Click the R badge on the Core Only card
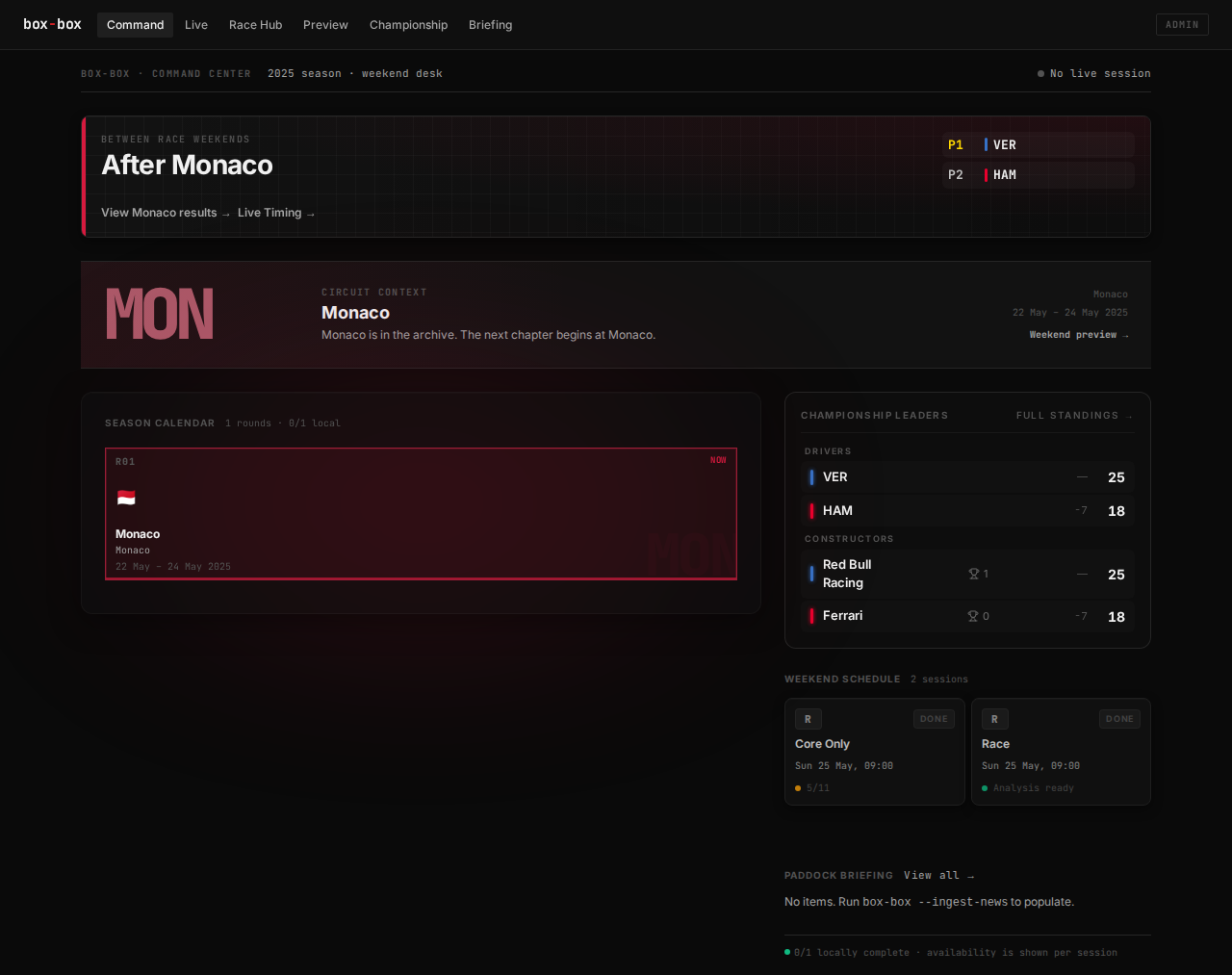1232x975 pixels. (808, 719)
